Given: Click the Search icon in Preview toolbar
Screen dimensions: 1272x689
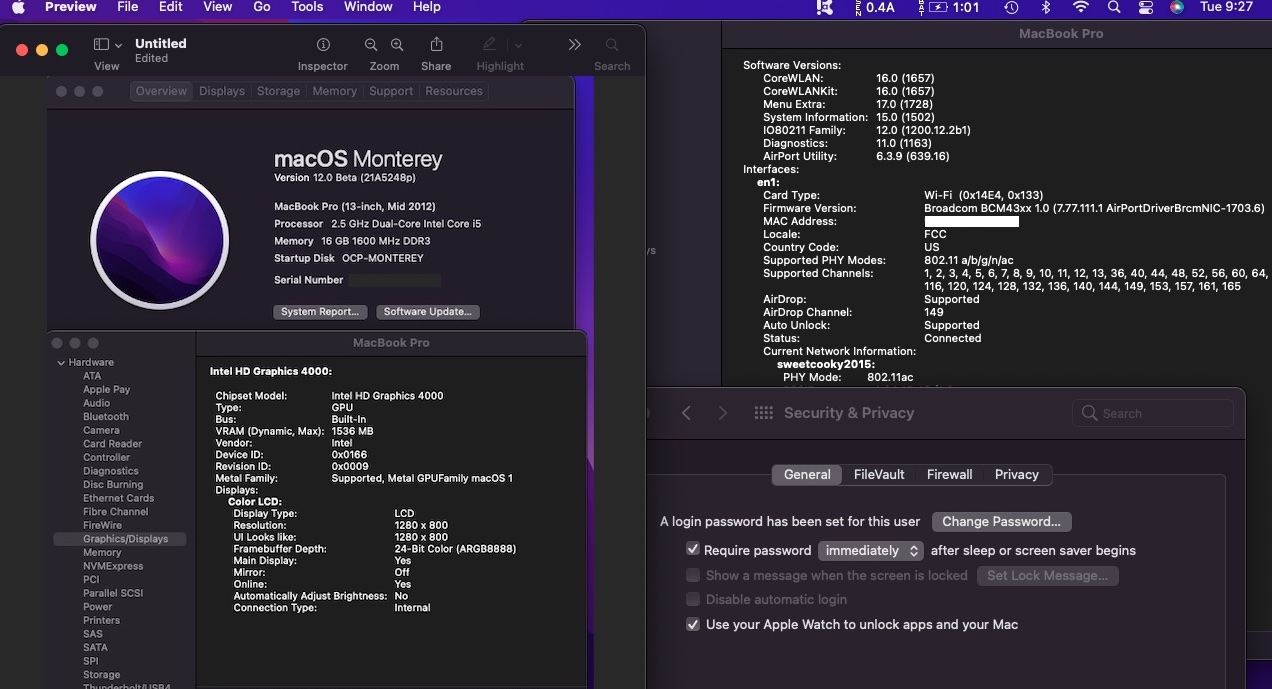Looking at the screenshot, I should pos(612,45).
